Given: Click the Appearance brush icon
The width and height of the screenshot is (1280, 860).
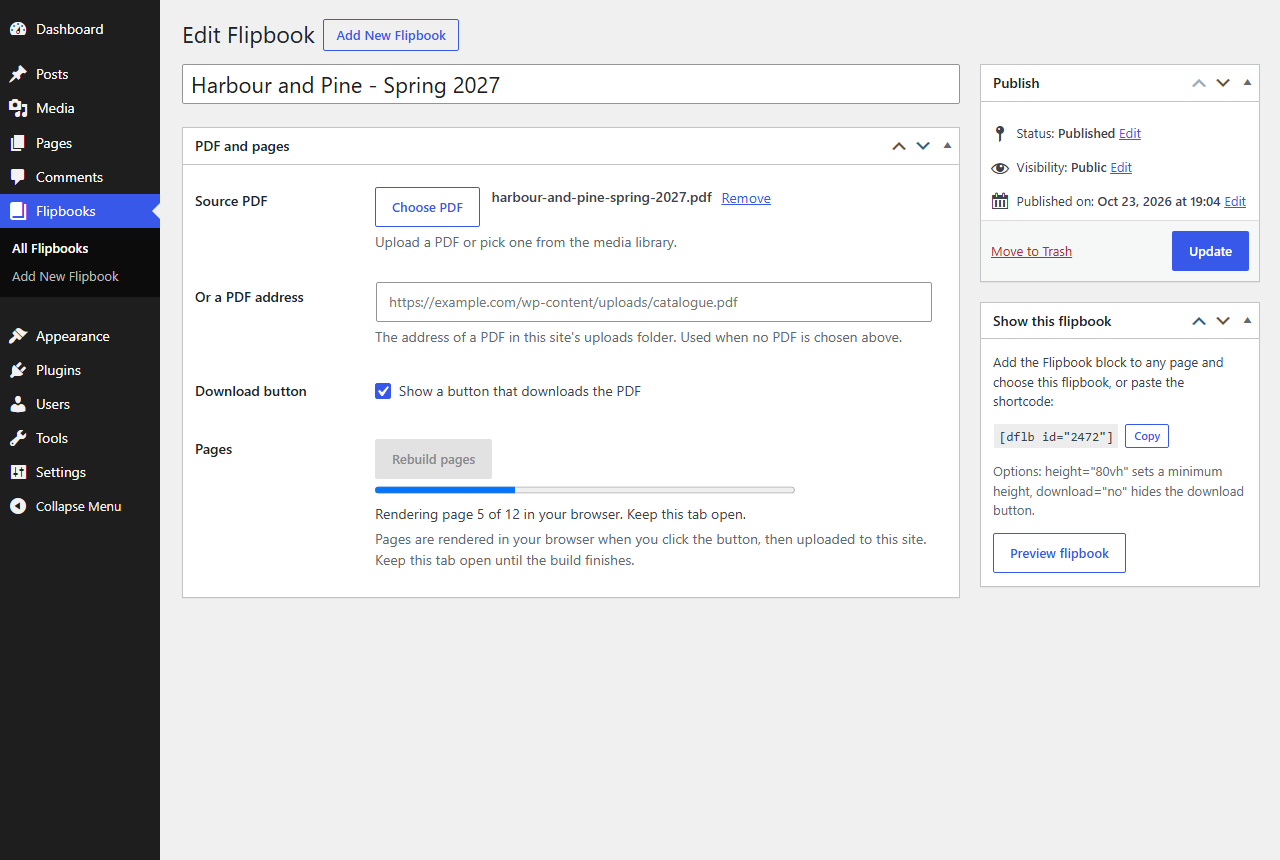Looking at the screenshot, I should point(18,336).
